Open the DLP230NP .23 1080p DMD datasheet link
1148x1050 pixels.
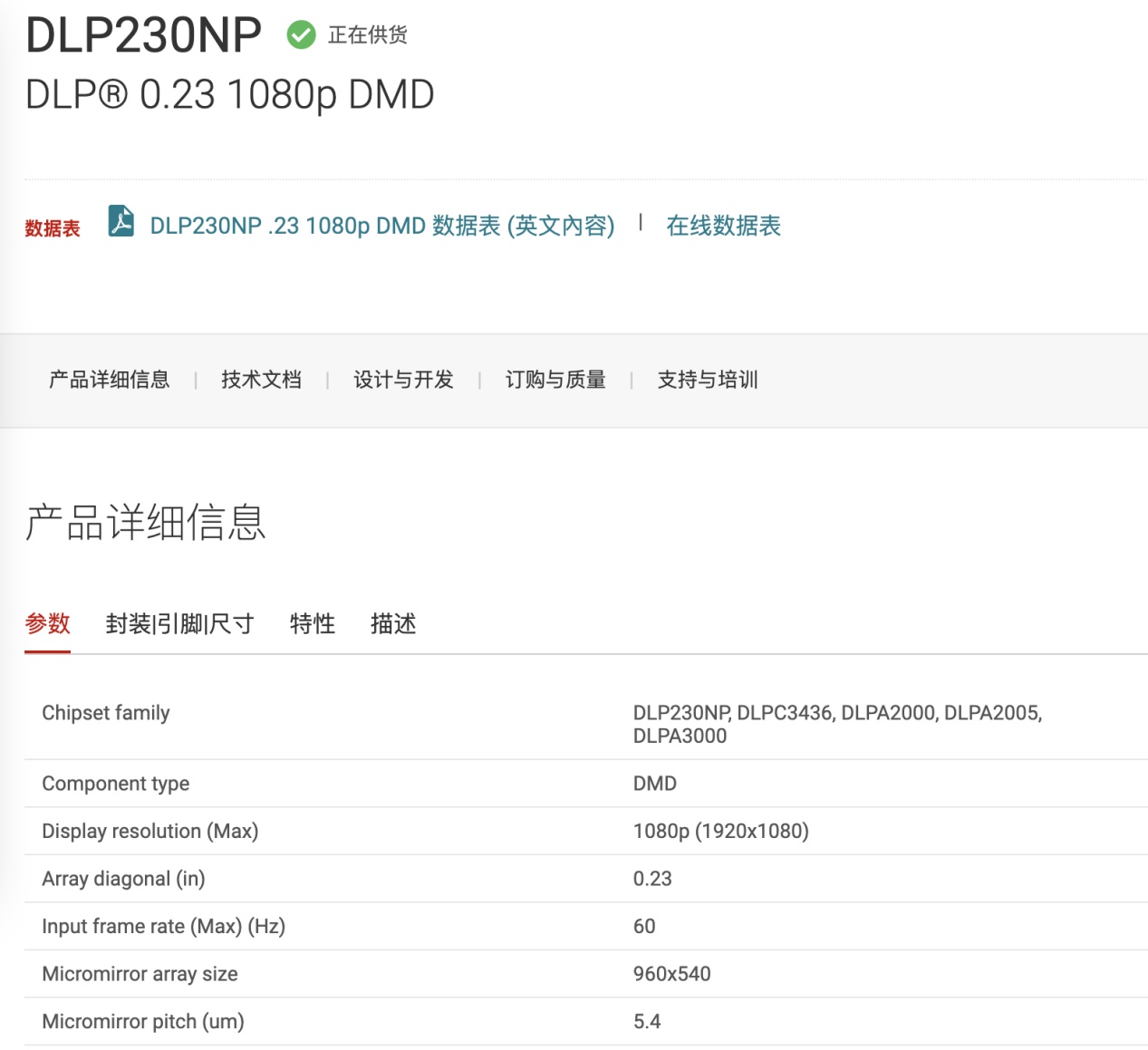coord(381,225)
